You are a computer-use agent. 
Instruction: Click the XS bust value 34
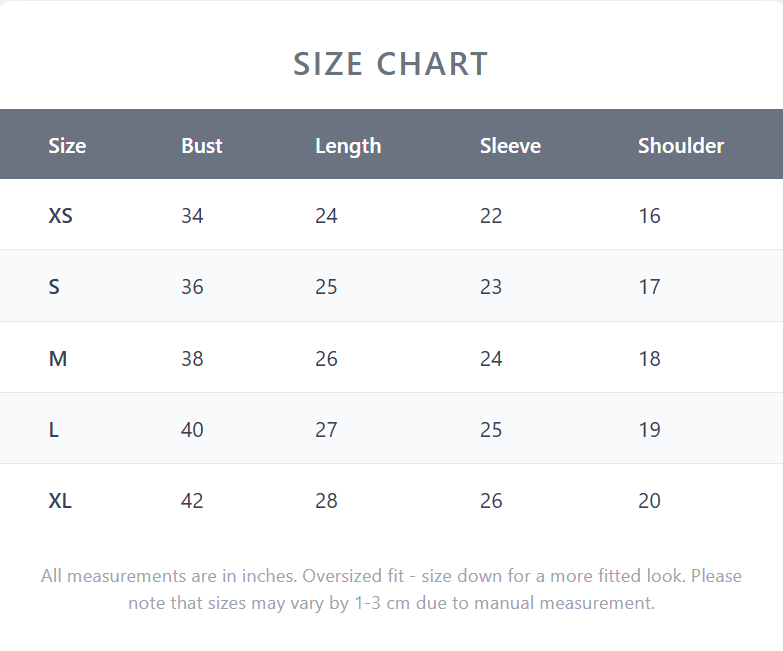tap(192, 216)
